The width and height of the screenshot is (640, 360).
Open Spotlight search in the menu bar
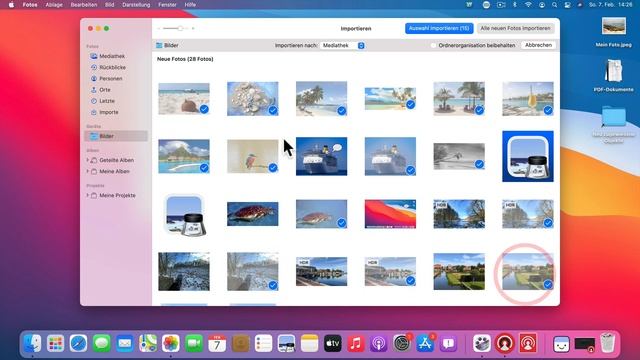point(554,5)
